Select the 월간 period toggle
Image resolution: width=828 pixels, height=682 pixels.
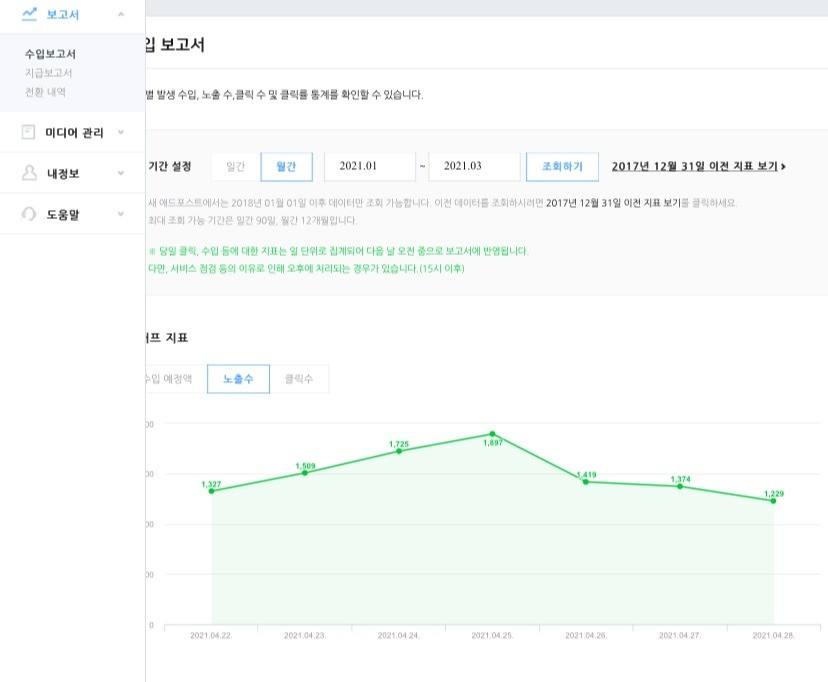286,166
